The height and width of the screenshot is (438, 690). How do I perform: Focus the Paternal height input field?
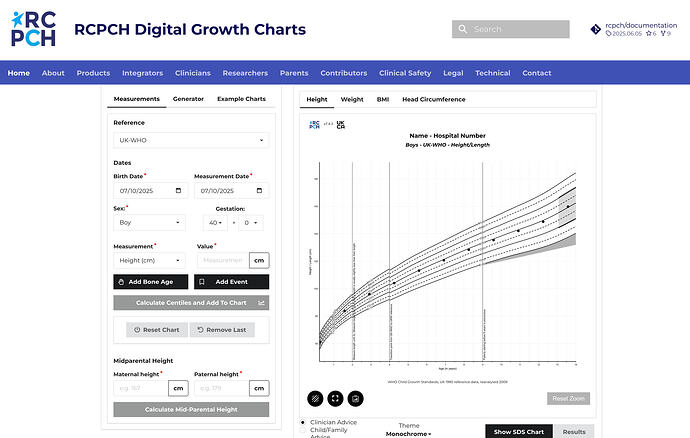222,388
